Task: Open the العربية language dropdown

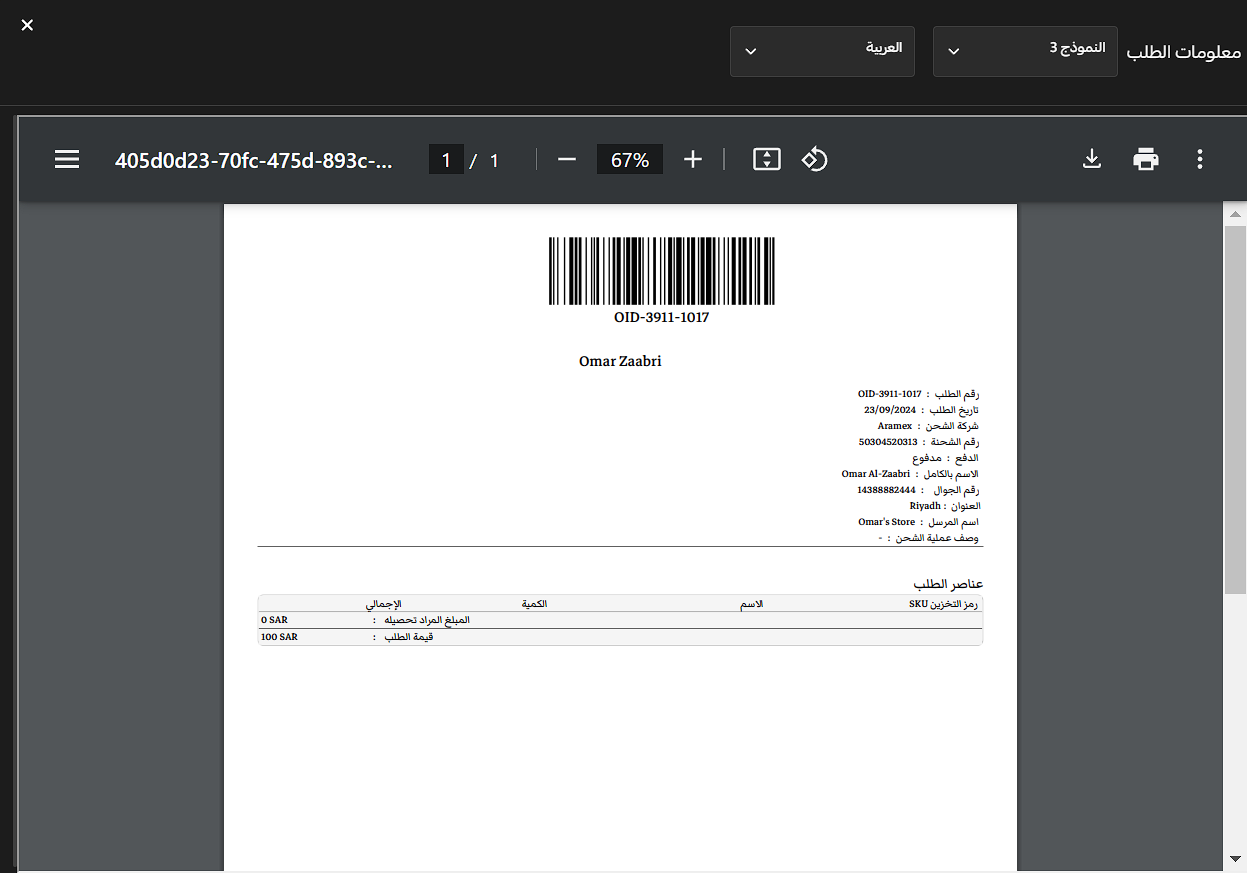Action: click(822, 51)
